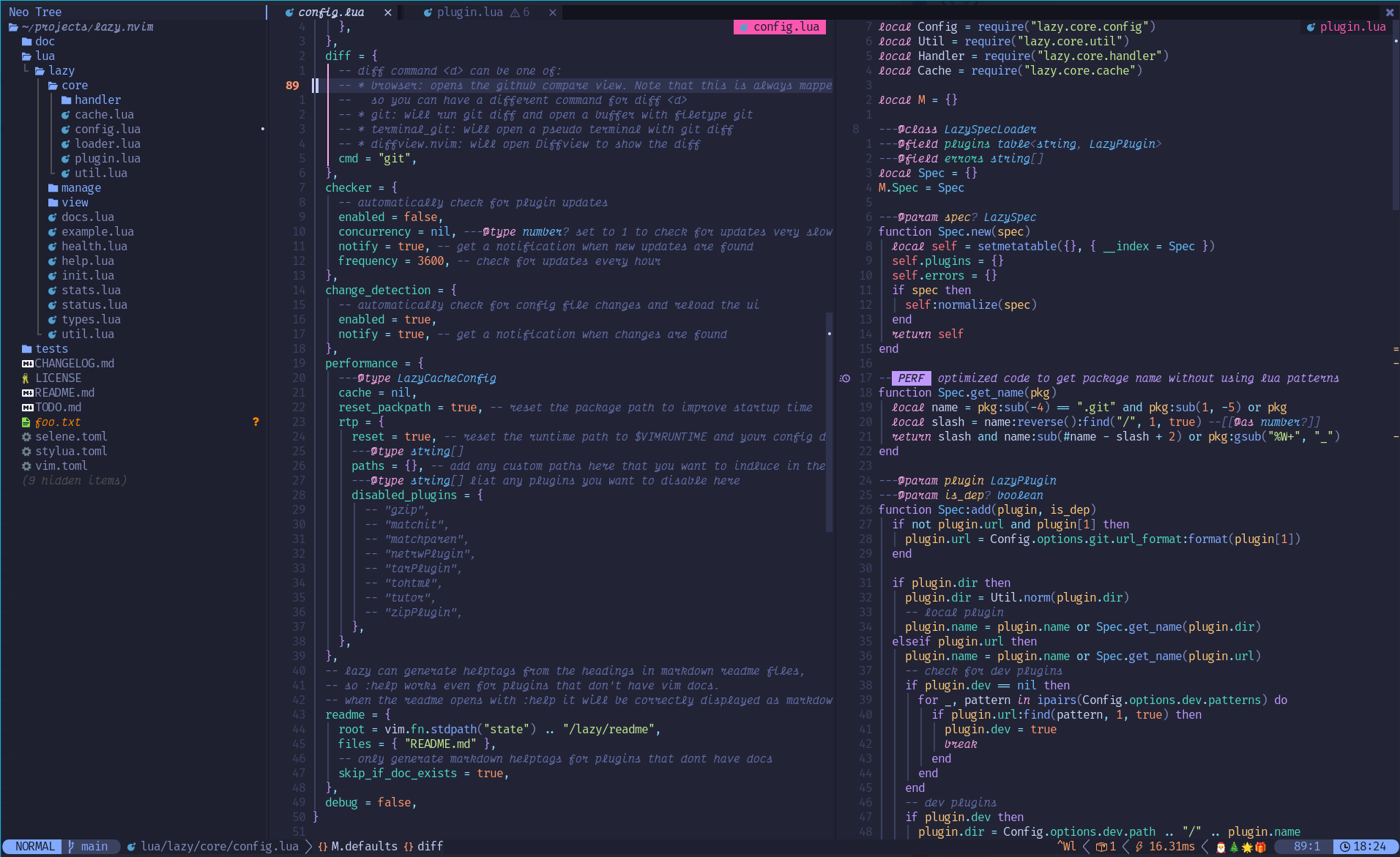1400x857 pixels.
Task: Click the top-right tabline close button
Action: (x=1390, y=12)
